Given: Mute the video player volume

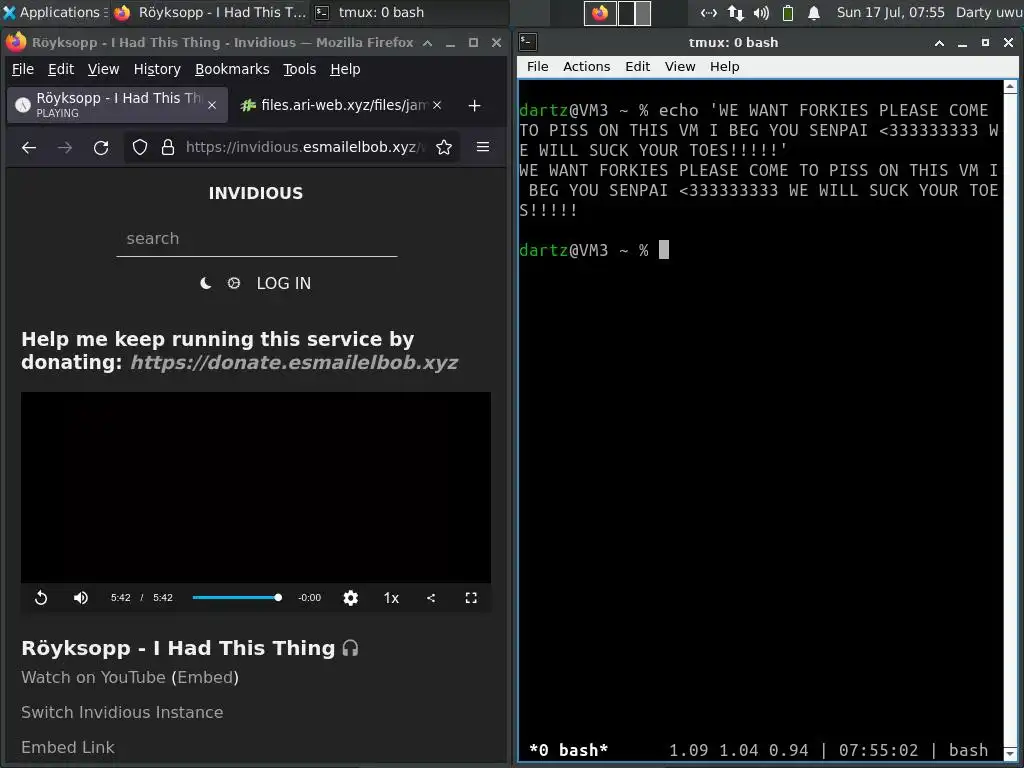Looking at the screenshot, I should click(80, 598).
